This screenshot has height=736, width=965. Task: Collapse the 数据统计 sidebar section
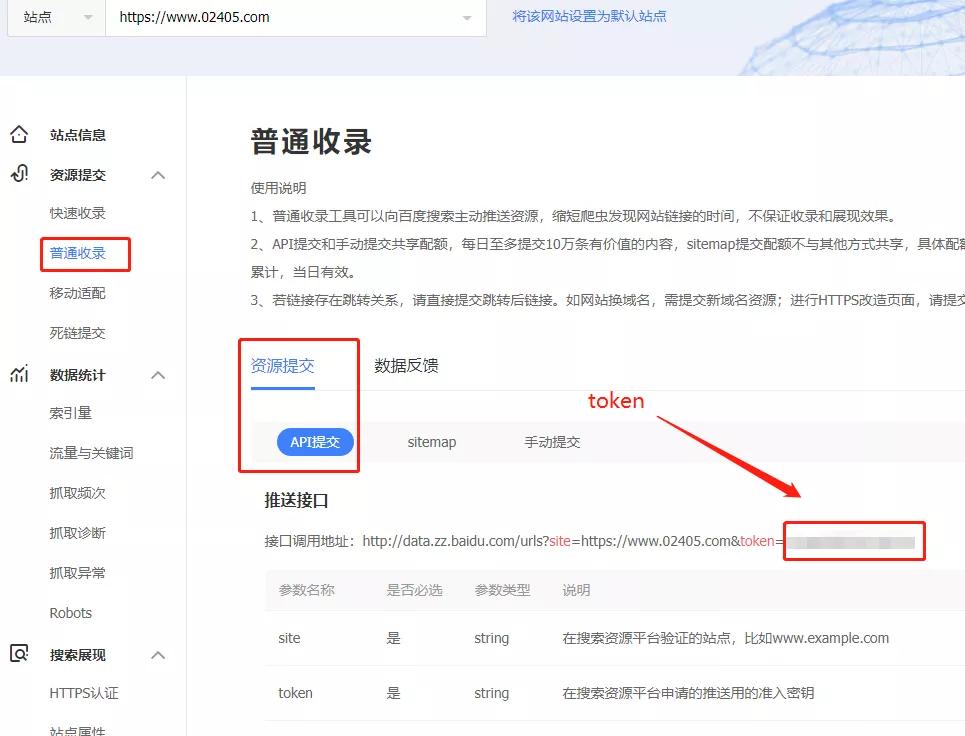point(158,375)
